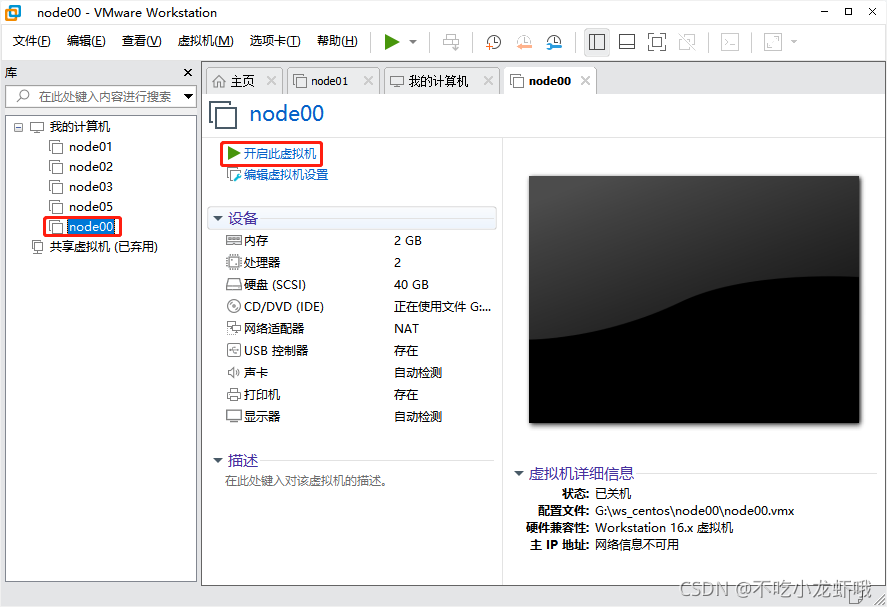Switch to the node01 tab
This screenshot has width=887, height=607.
[329, 81]
